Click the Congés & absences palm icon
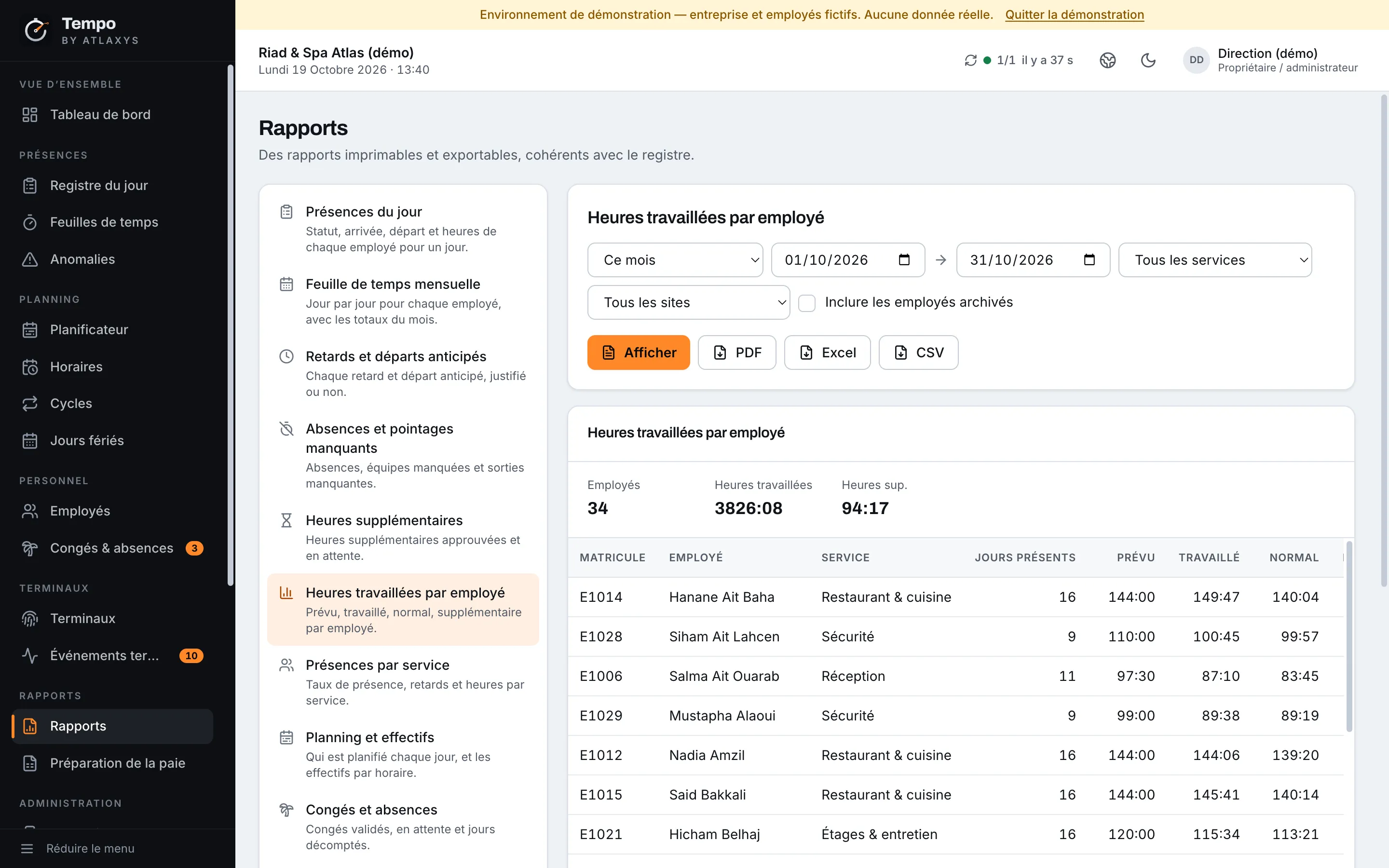1389x868 pixels. point(30,548)
